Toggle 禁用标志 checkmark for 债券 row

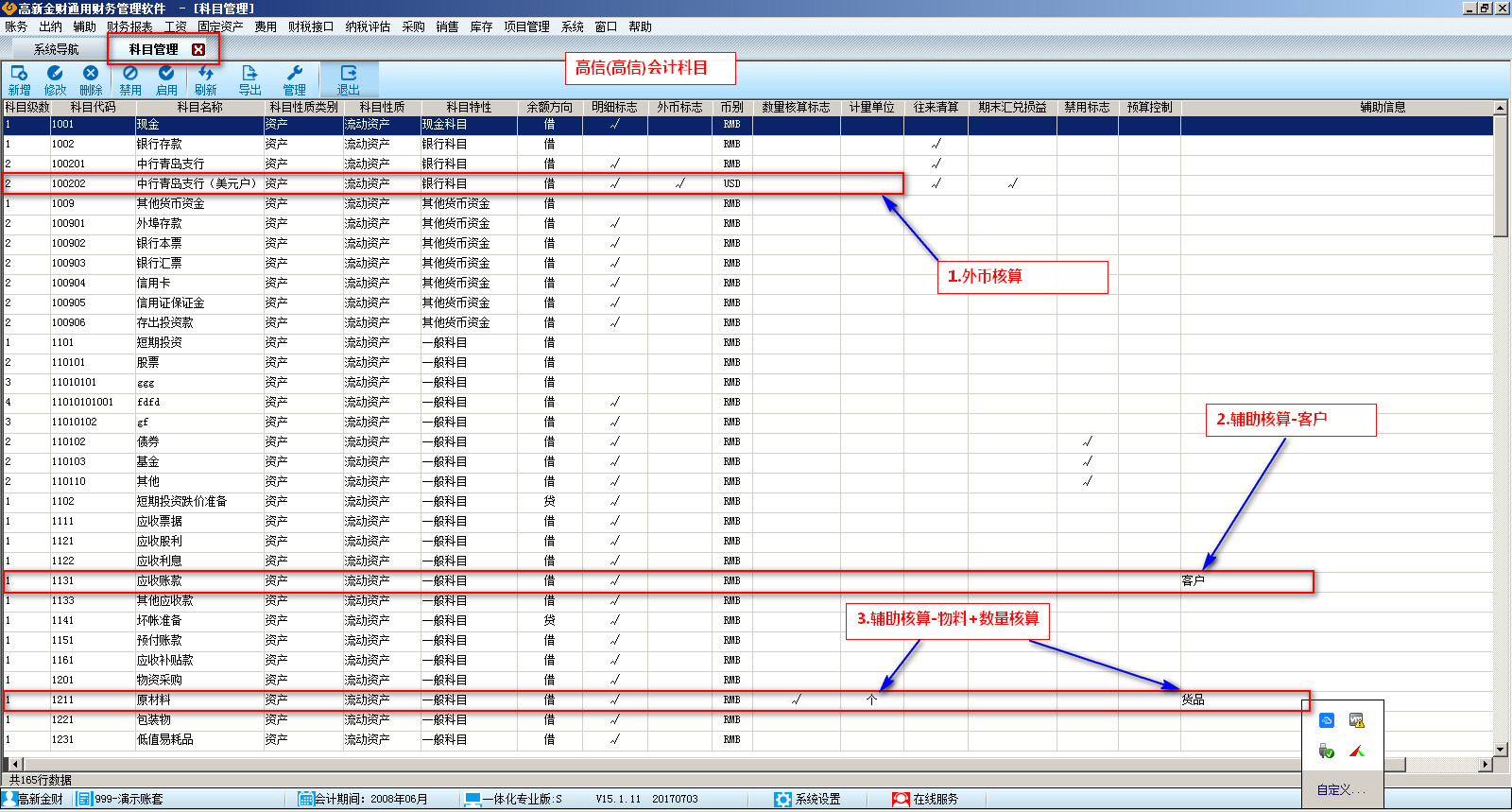1087,441
